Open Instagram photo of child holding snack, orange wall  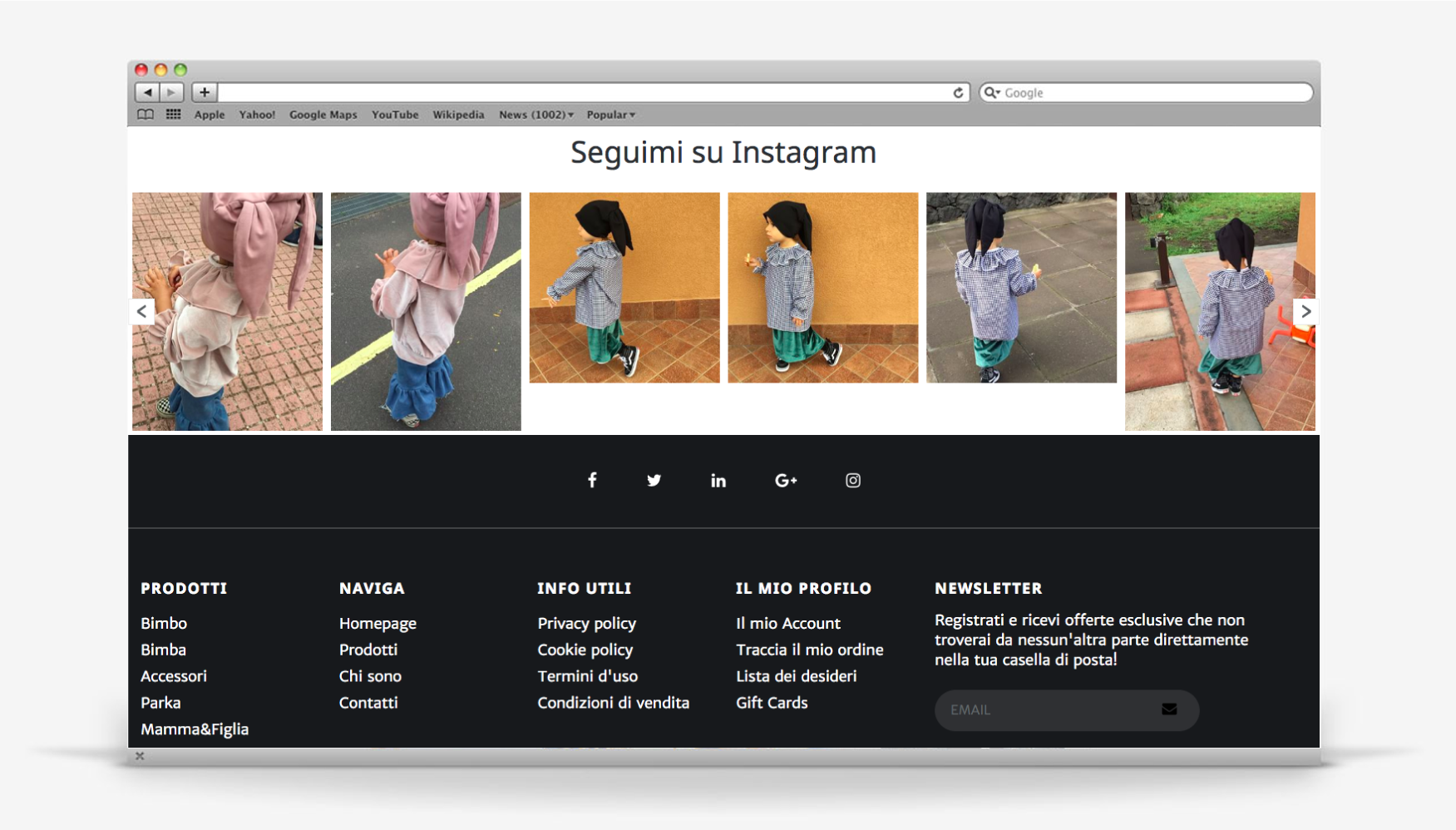tap(823, 288)
